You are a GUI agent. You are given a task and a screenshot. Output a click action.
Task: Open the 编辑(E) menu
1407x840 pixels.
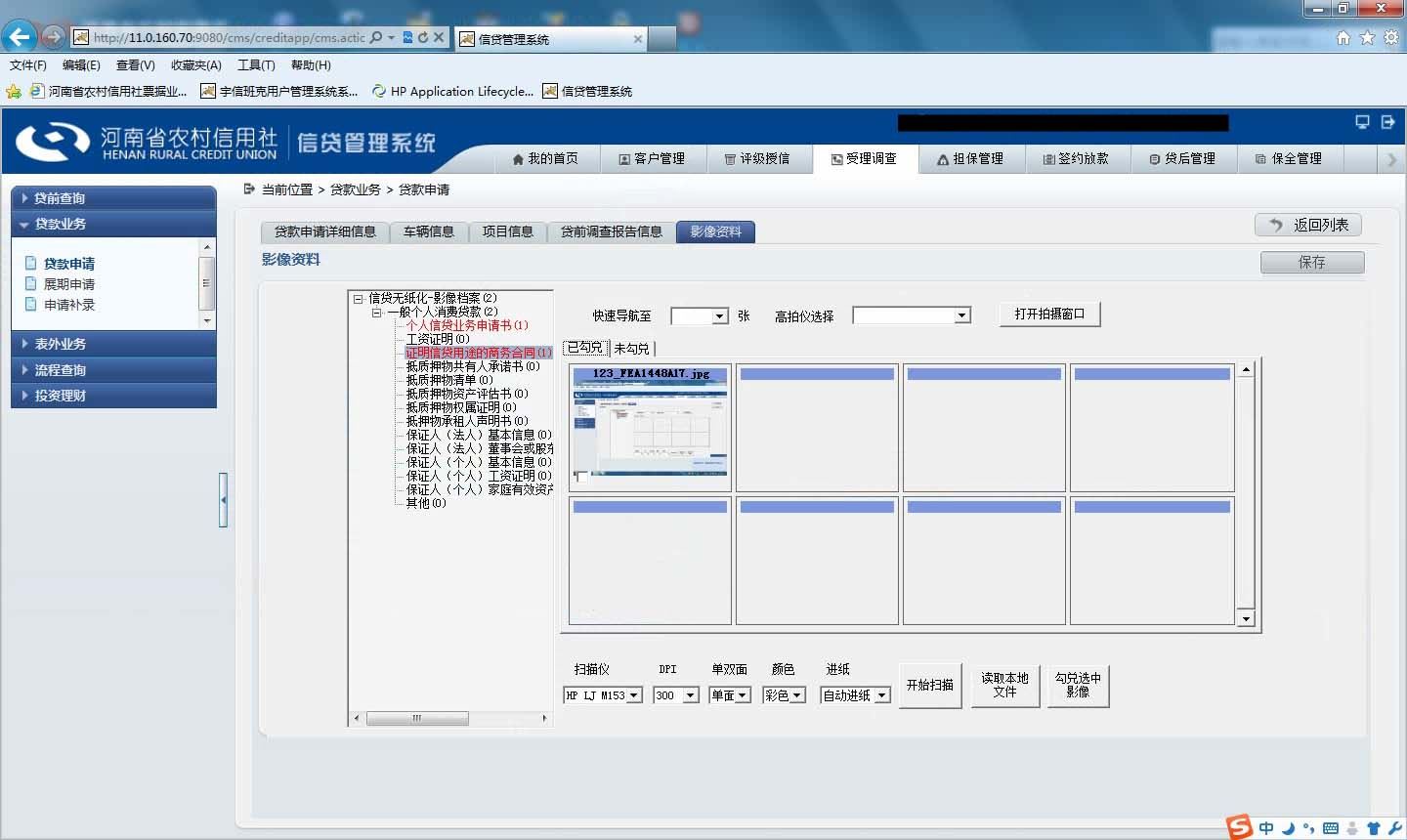81,65
